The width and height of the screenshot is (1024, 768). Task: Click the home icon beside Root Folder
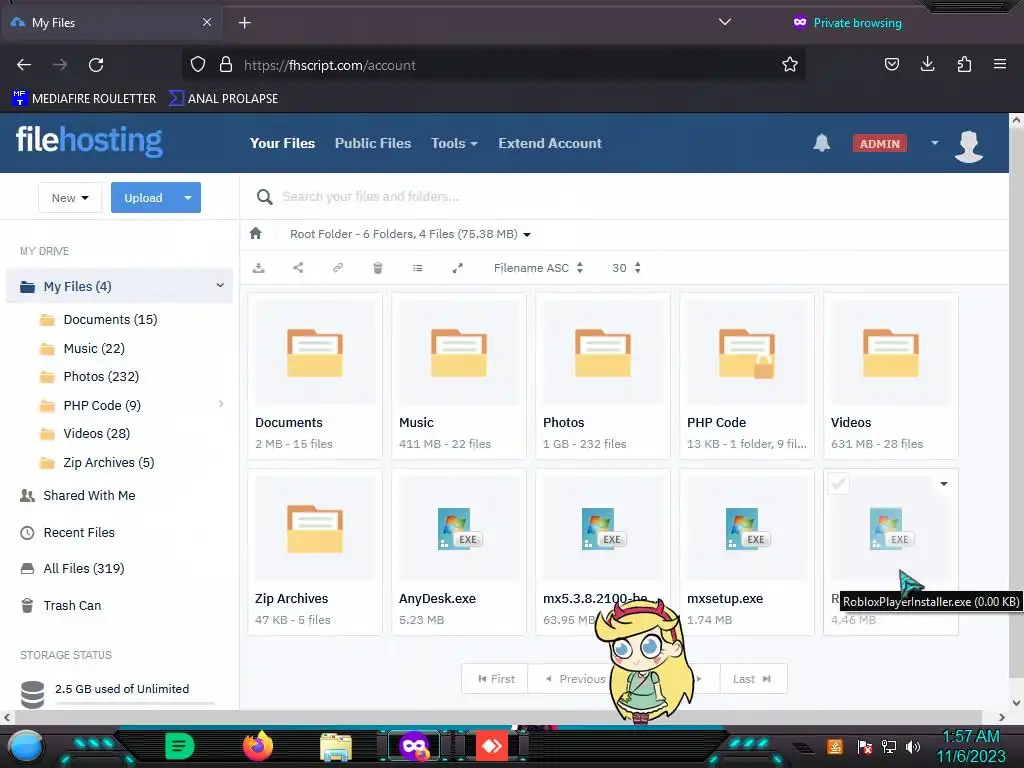(255, 233)
